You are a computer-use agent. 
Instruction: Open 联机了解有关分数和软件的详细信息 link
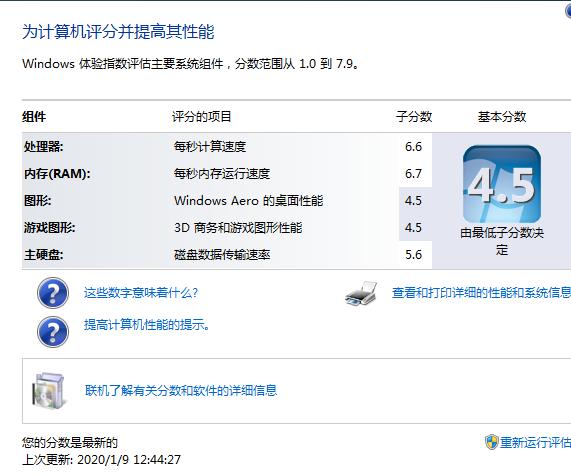(181, 391)
